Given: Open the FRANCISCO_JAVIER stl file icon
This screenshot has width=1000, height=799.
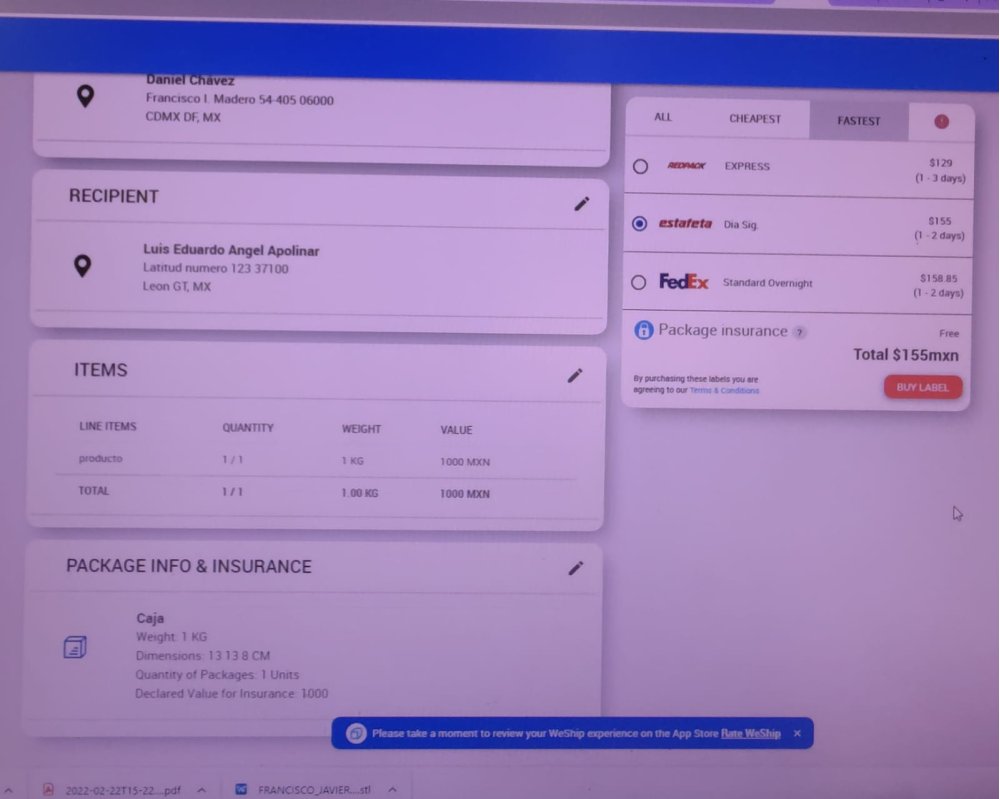Looking at the screenshot, I should tap(240, 789).
